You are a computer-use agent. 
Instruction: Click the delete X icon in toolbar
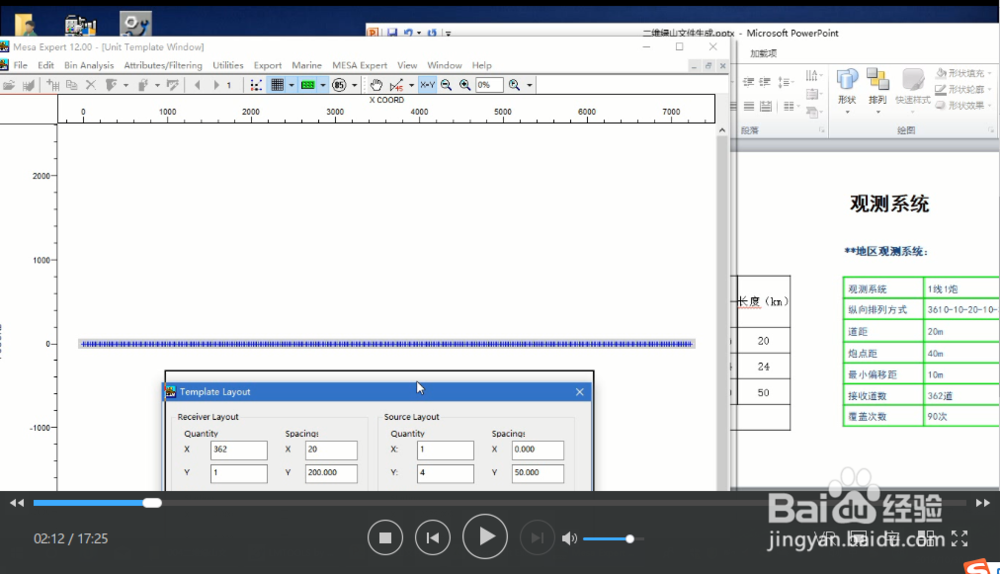coord(91,85)
